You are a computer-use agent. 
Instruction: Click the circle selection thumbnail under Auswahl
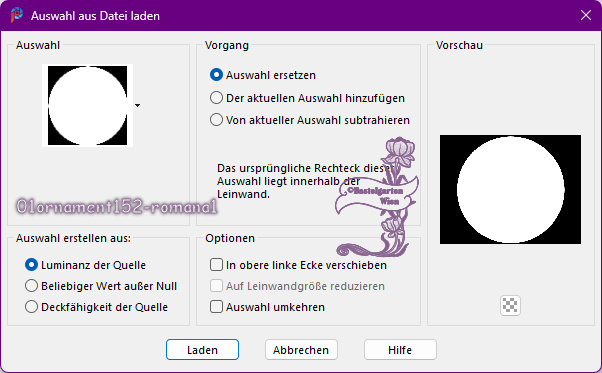point(88,105)
